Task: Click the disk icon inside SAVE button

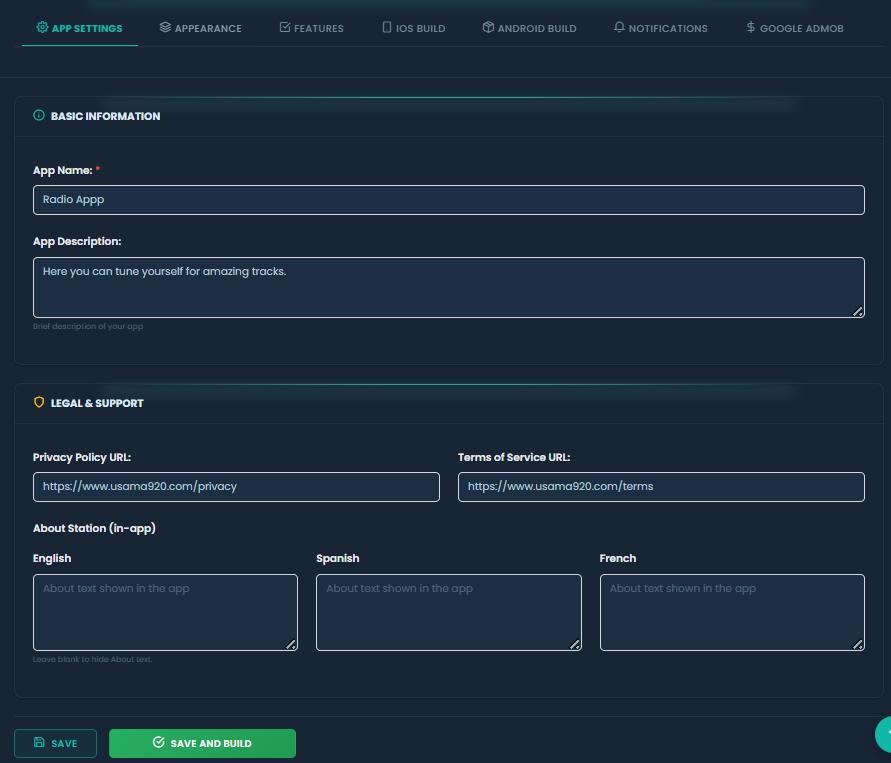Action: coord(38,743)
